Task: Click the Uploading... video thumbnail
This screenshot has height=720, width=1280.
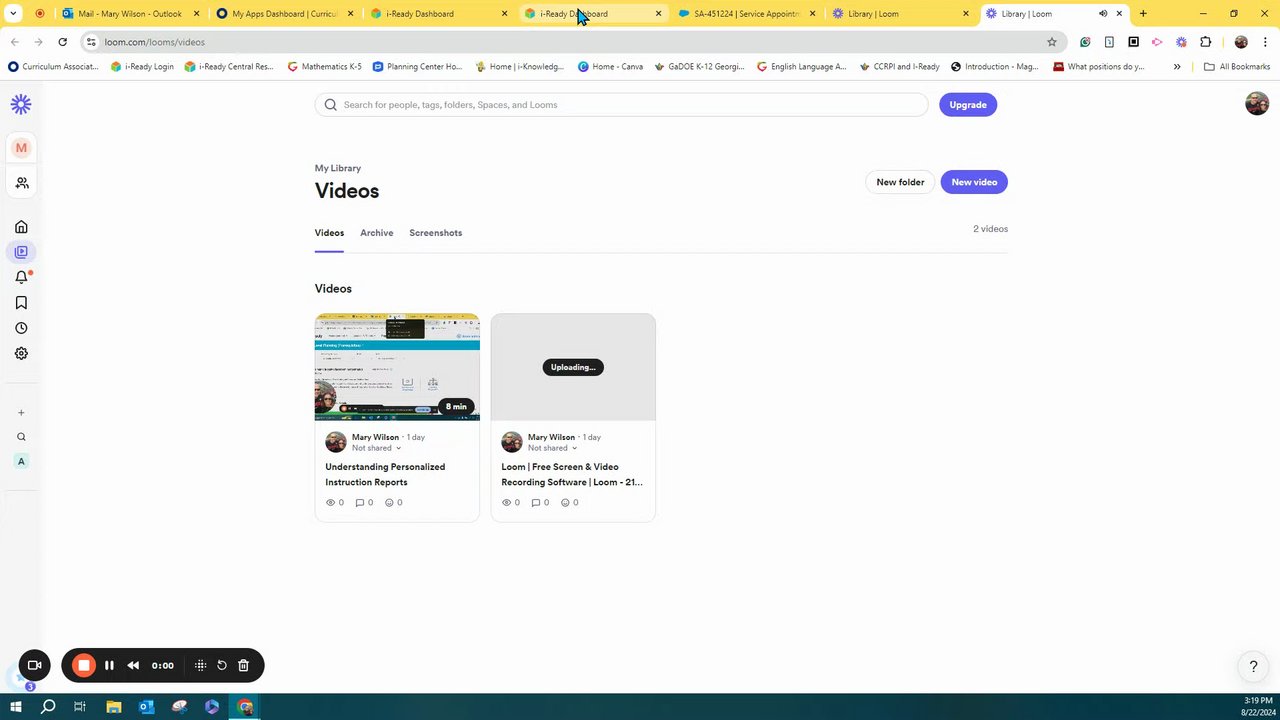Action: click(x=573, y=367)
